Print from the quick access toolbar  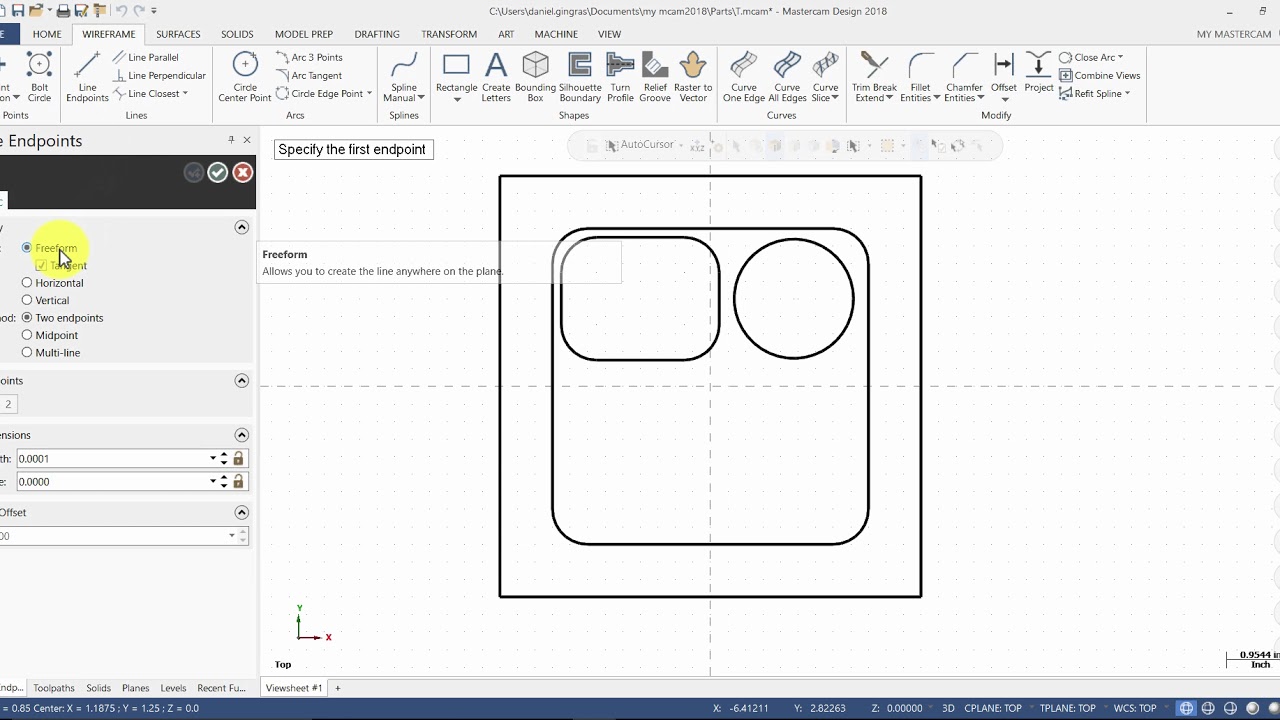point(63,11)
